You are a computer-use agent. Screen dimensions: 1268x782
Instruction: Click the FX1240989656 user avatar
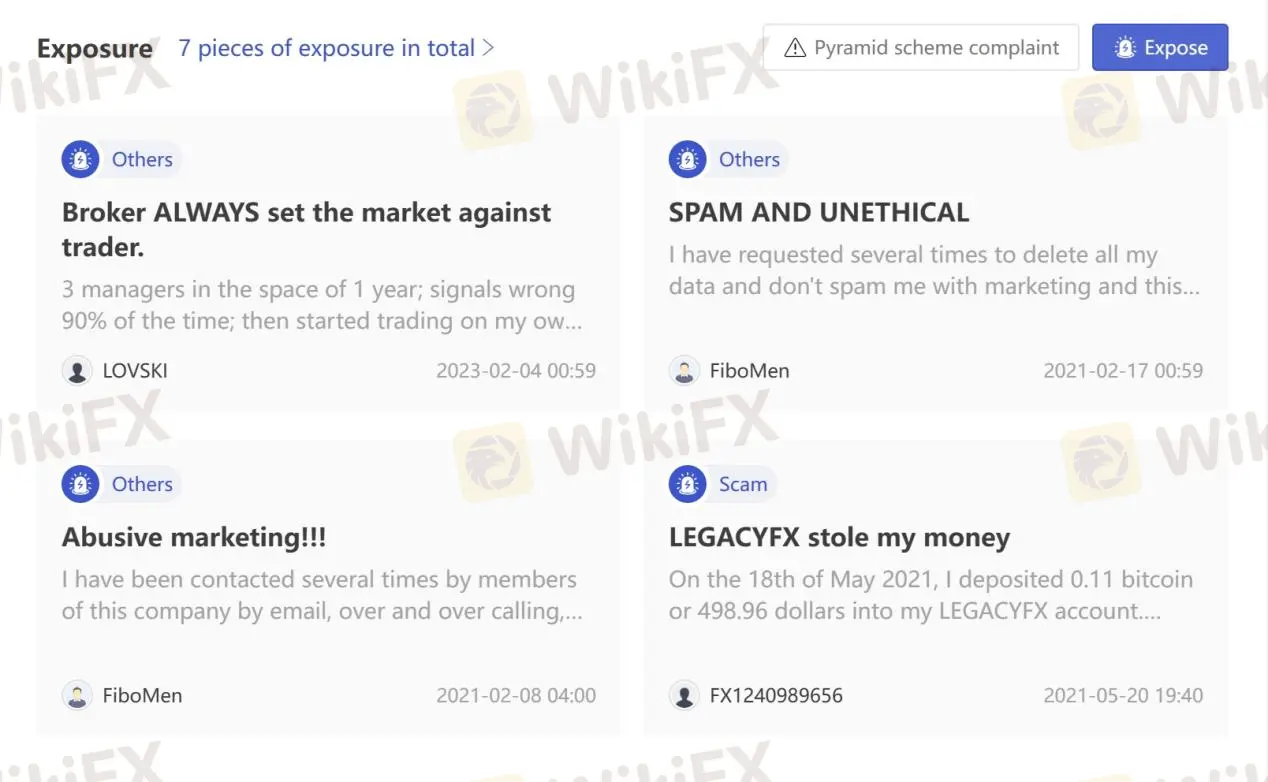click(x=684, y=696)
